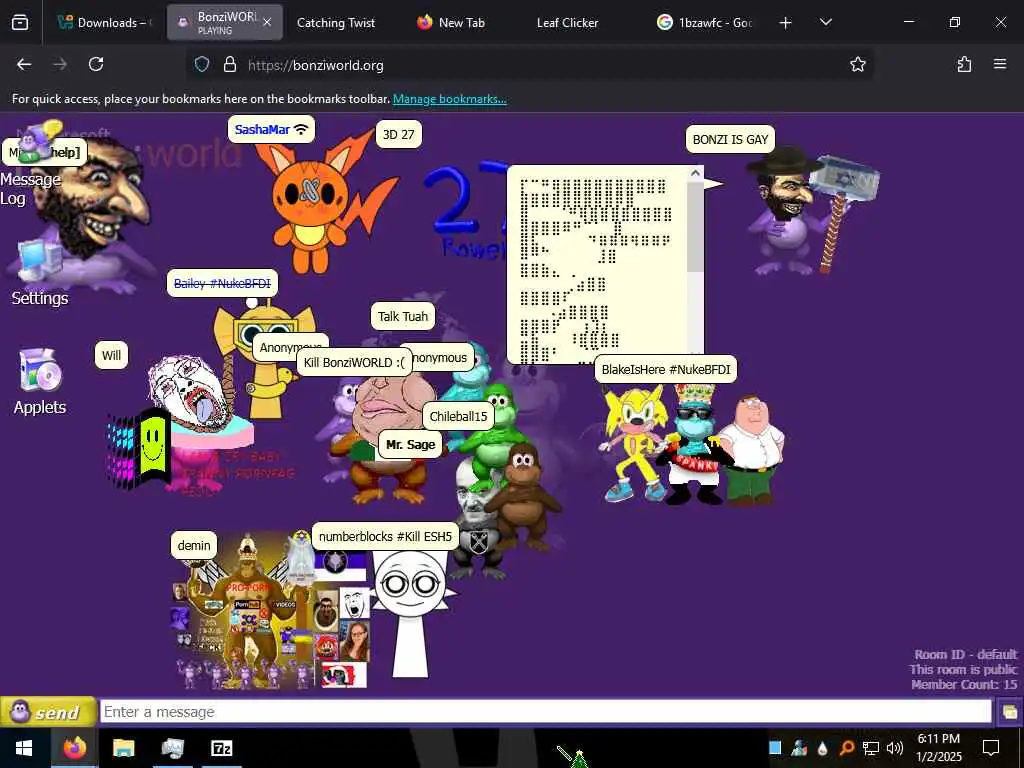Click the crossed-out 'Bailey #NukeBFDI' name tag
Screen dimensions: 1024x768
[222, 283]
